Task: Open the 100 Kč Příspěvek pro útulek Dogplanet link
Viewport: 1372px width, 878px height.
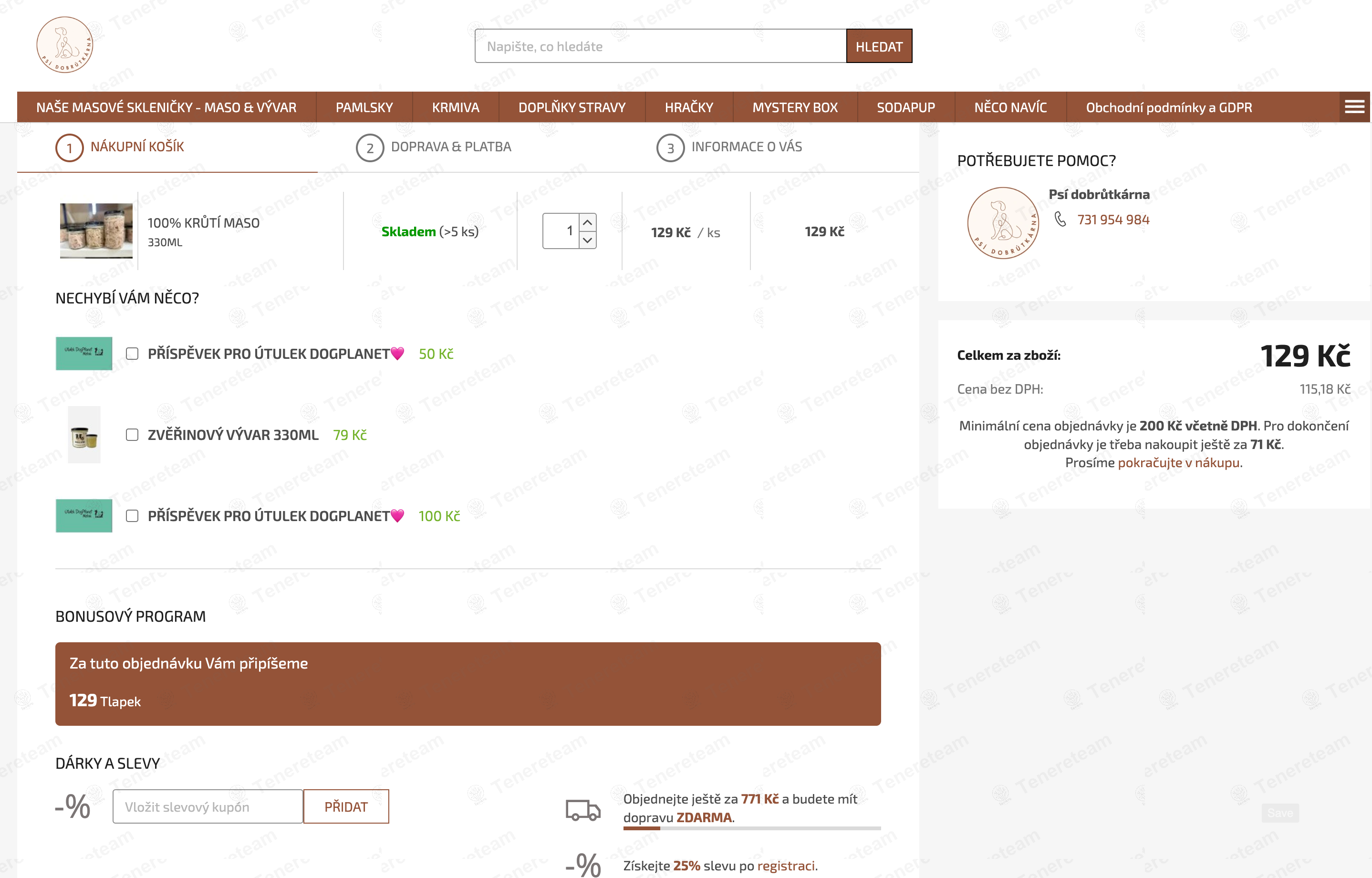Action: (276, 516)
